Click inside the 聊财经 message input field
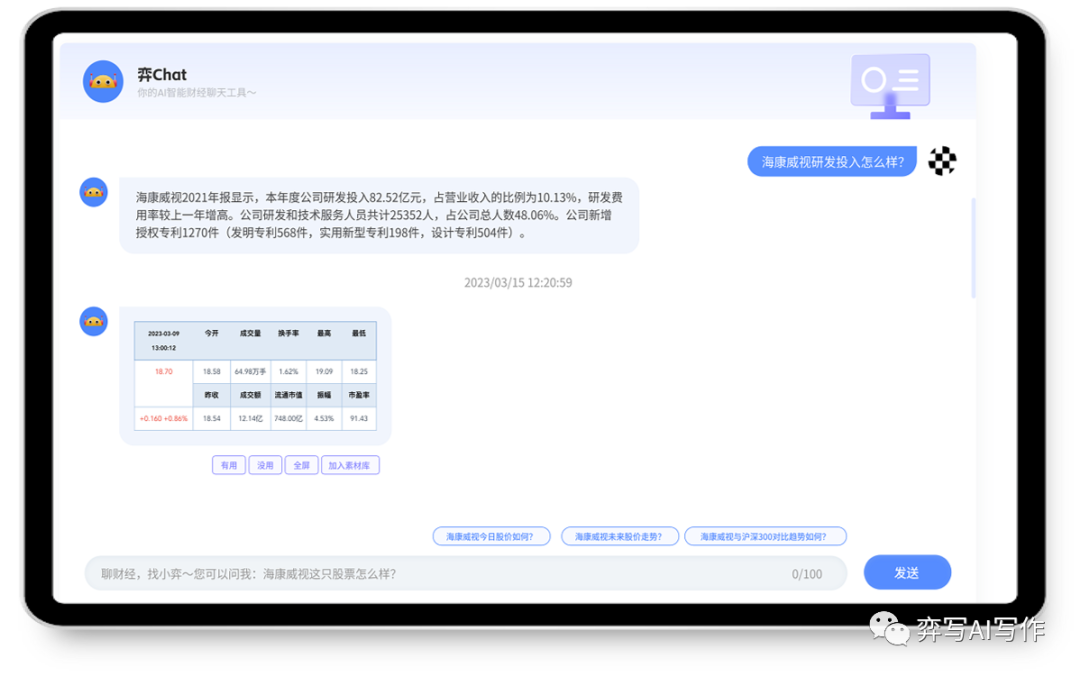 coord(400,572)
